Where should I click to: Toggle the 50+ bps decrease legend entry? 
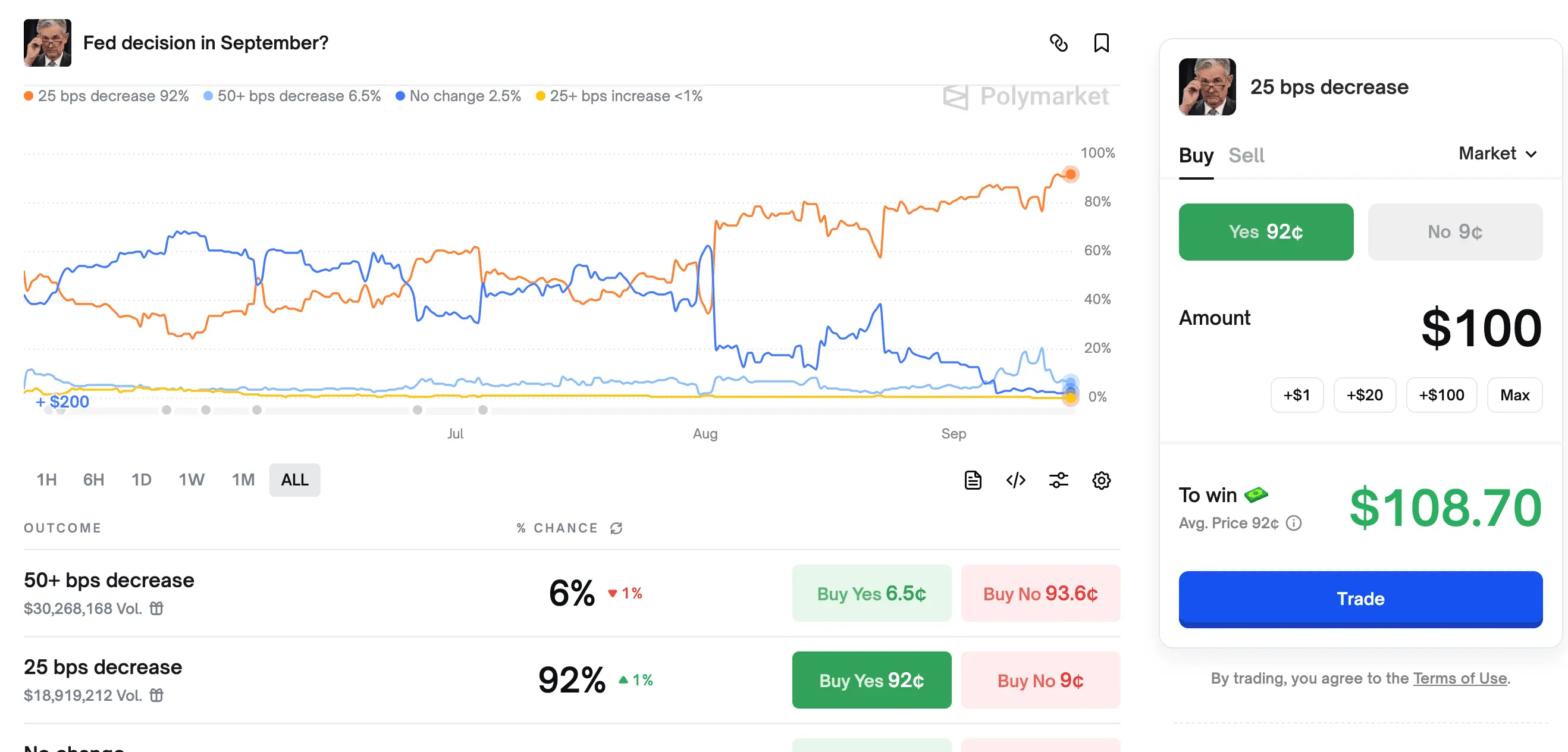pos(292,96)
